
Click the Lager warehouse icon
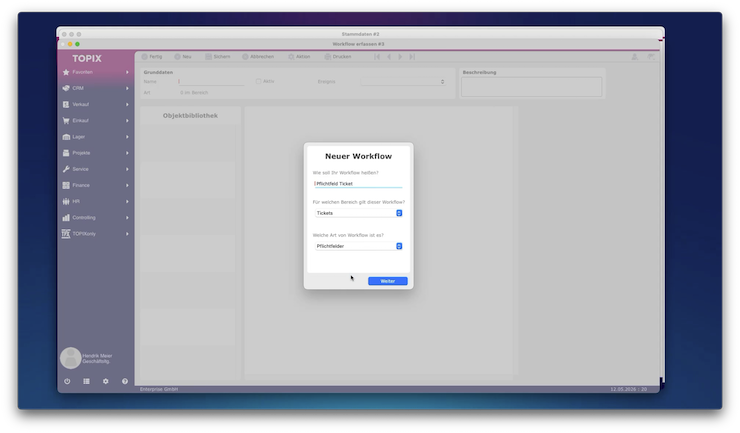coord(66,137)
